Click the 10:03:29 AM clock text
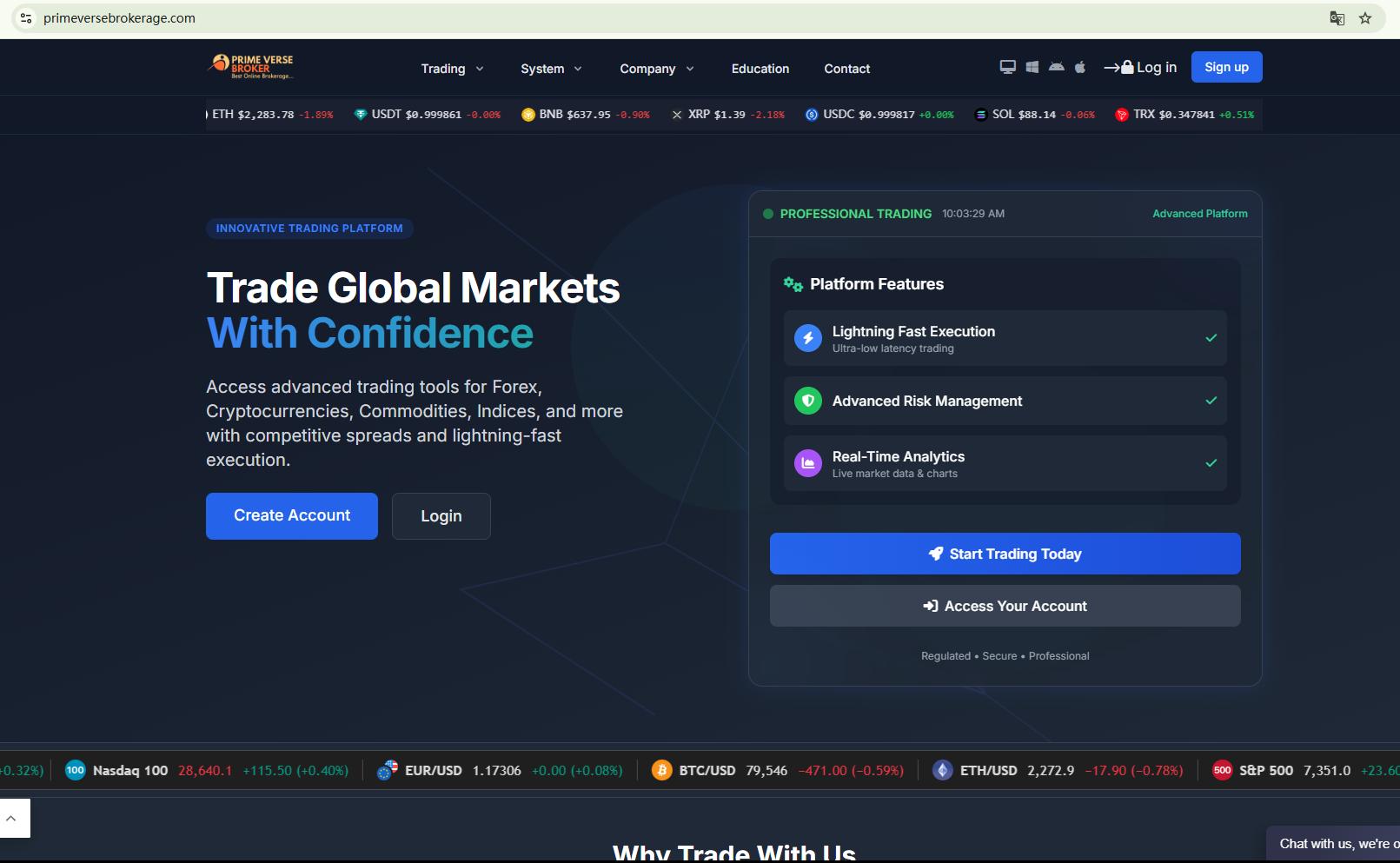This screenshot has height=863, width=1400. point(973,214)
